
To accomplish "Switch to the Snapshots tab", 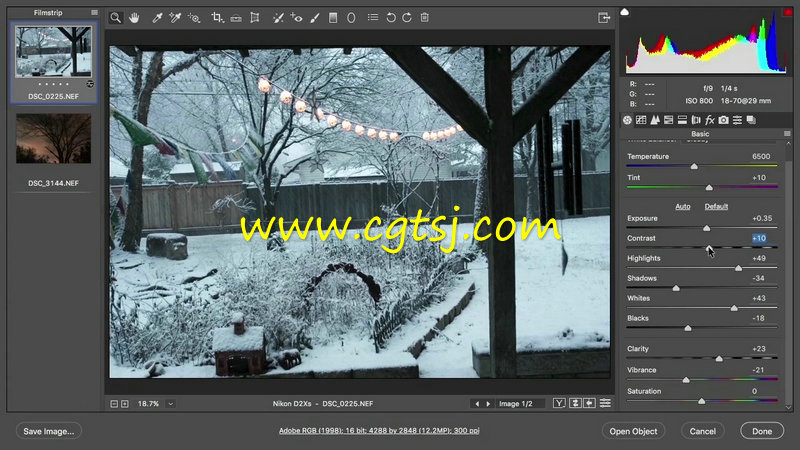I will (x=751, y=120).
